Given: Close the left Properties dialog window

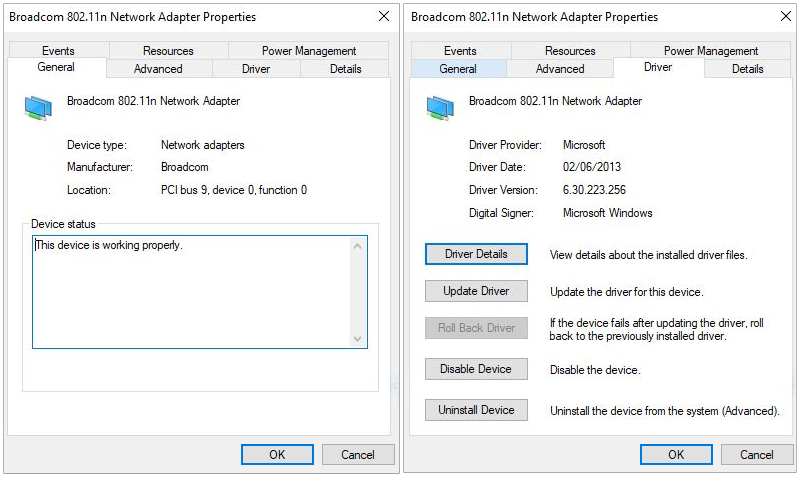Looking at the screenshot, I should pos(384,17).
